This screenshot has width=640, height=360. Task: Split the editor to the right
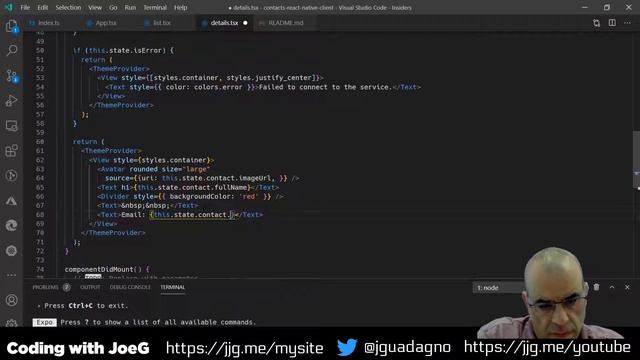click(612, 23)
